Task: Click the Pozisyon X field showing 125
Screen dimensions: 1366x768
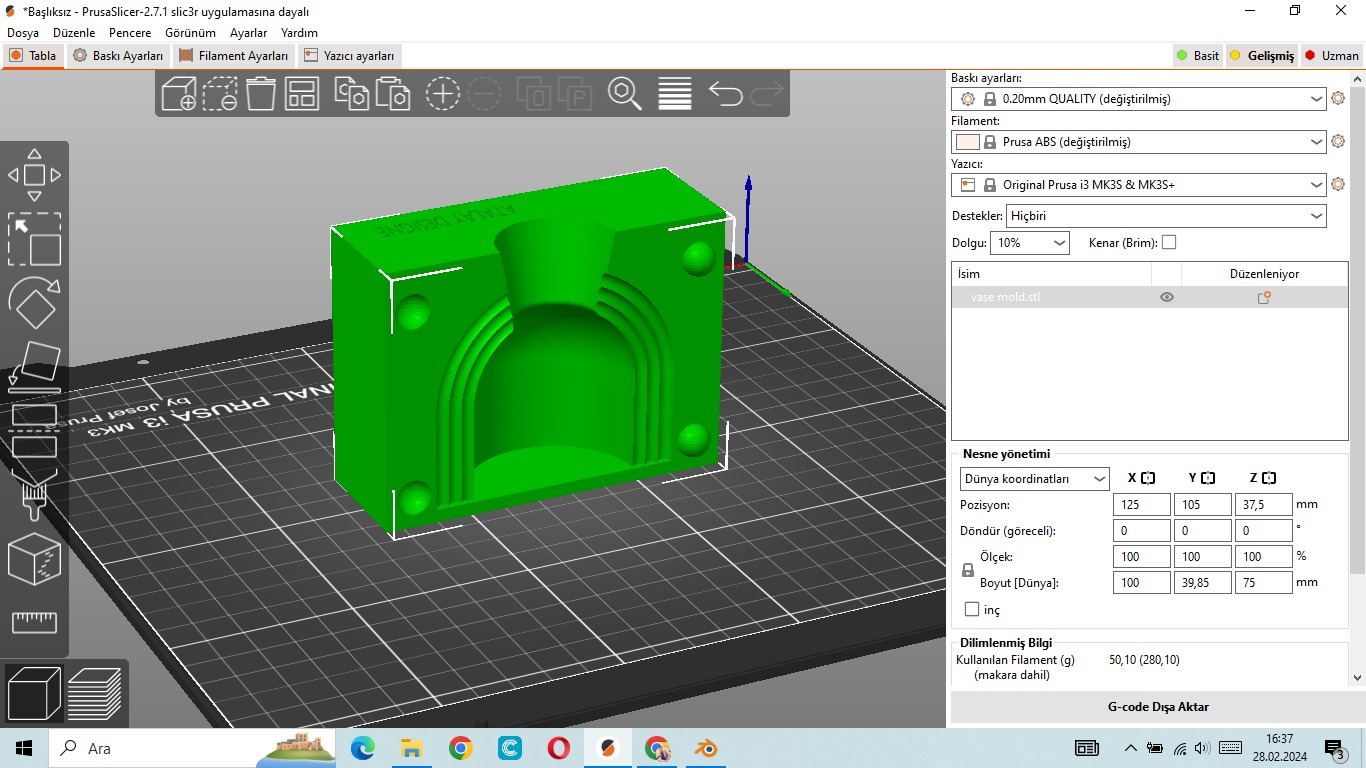Action: tap(1141, 505)
